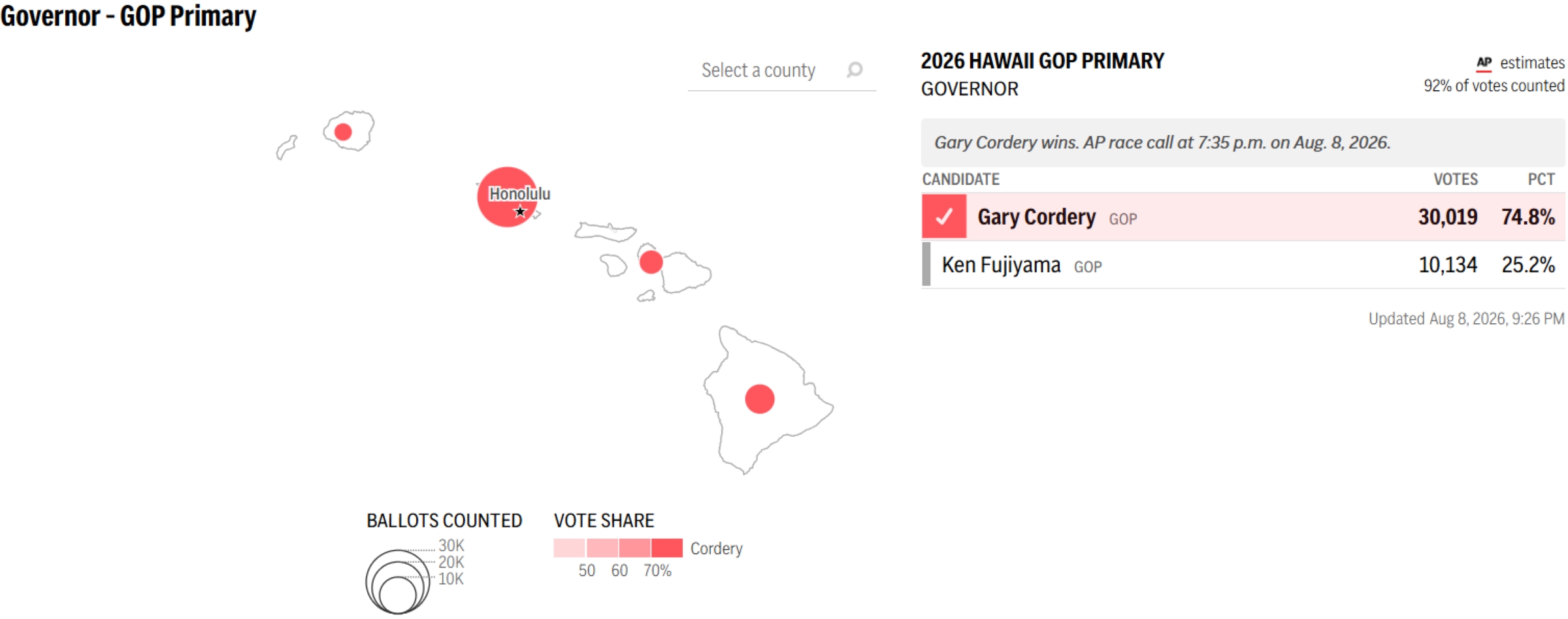Click the lightest vote share swatch

click(x=569, y=548)
